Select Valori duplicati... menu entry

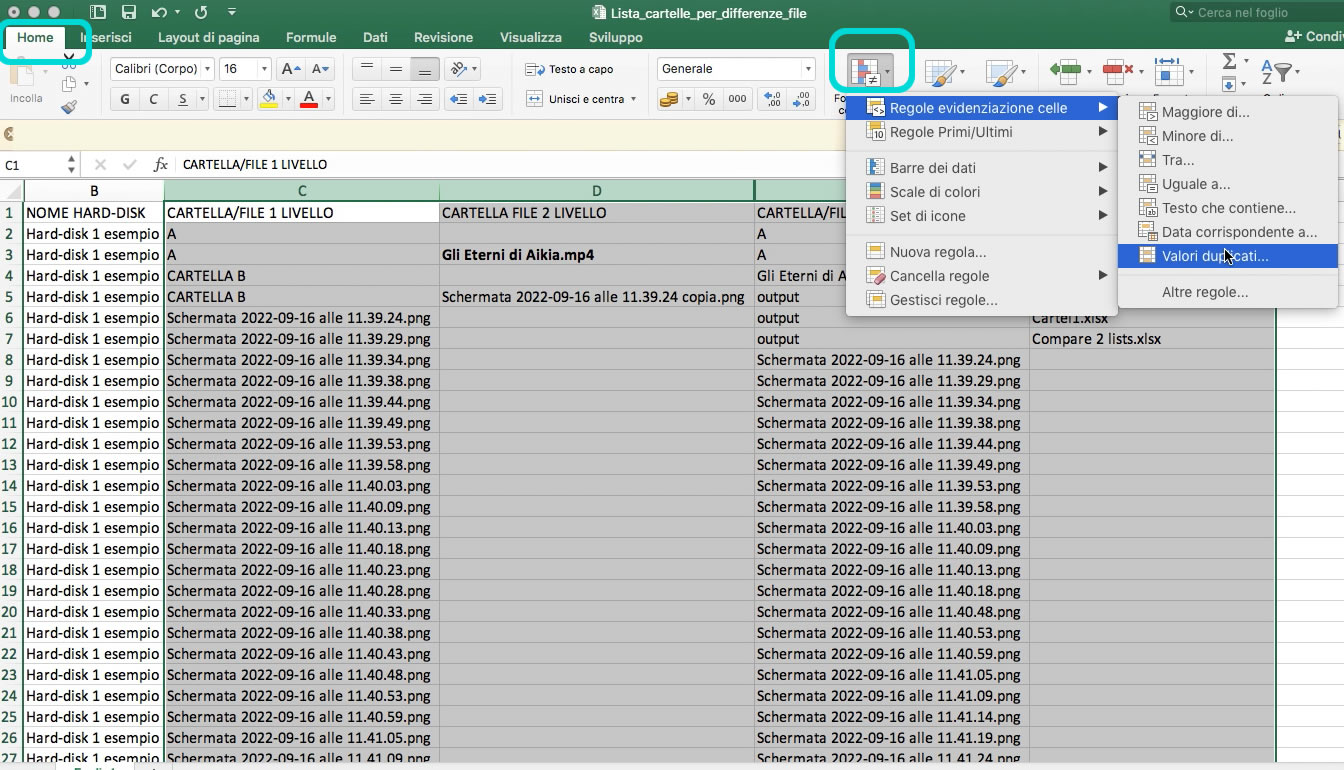click(x=1228, y=256)
